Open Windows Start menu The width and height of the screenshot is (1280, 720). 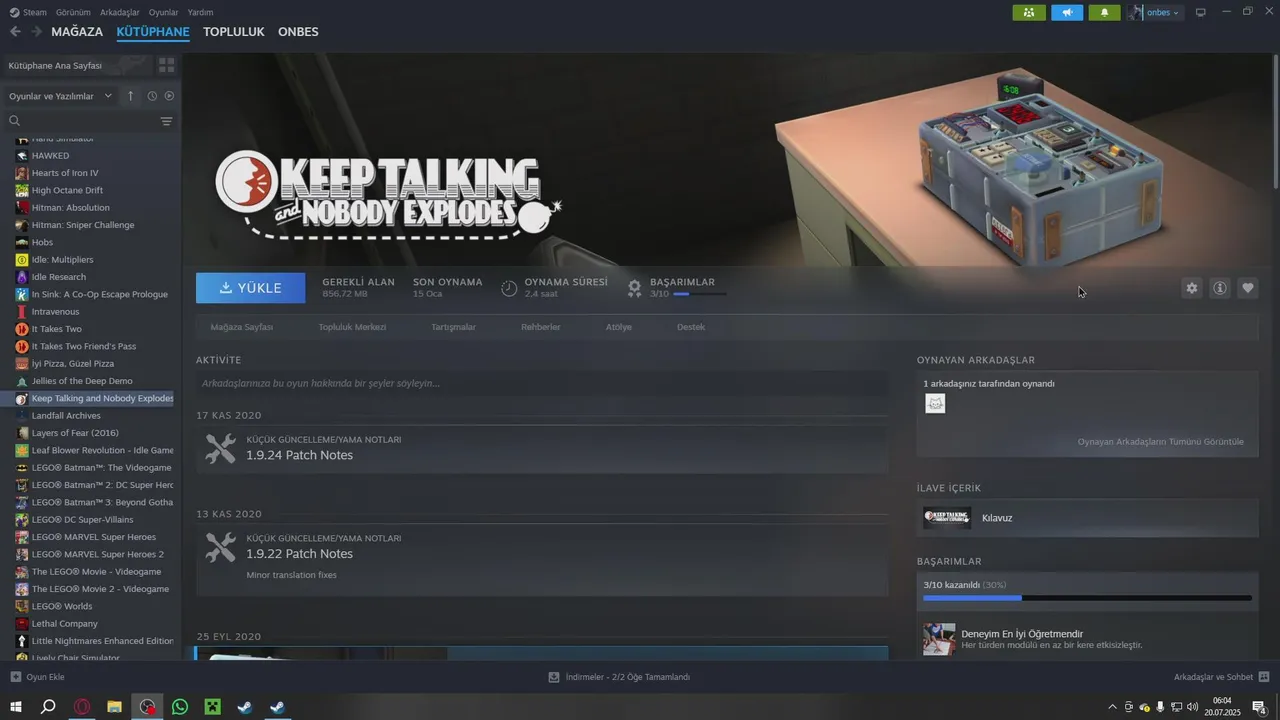point(15,707)
